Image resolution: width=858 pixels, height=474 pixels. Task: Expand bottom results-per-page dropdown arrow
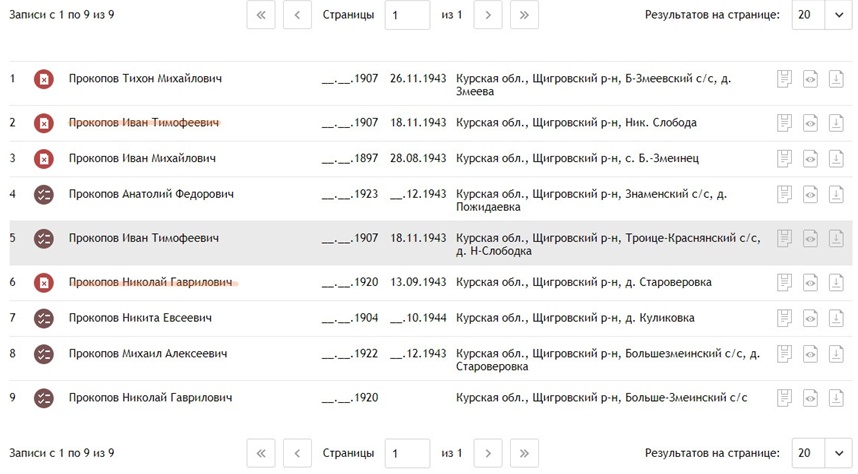pos(839,453)
